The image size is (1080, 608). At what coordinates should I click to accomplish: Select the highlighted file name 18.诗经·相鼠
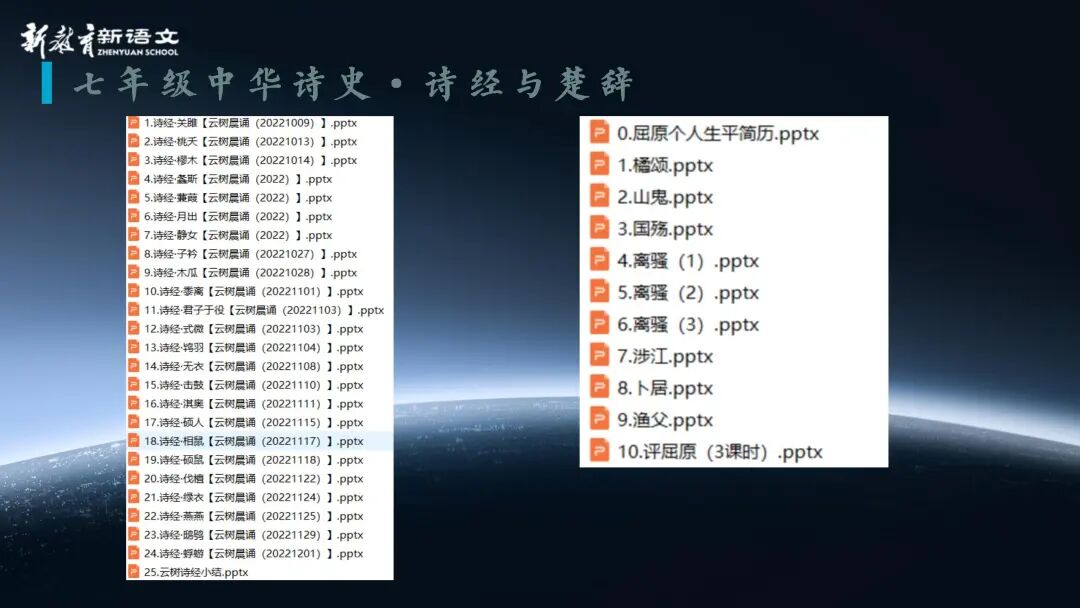click(253, 441)
